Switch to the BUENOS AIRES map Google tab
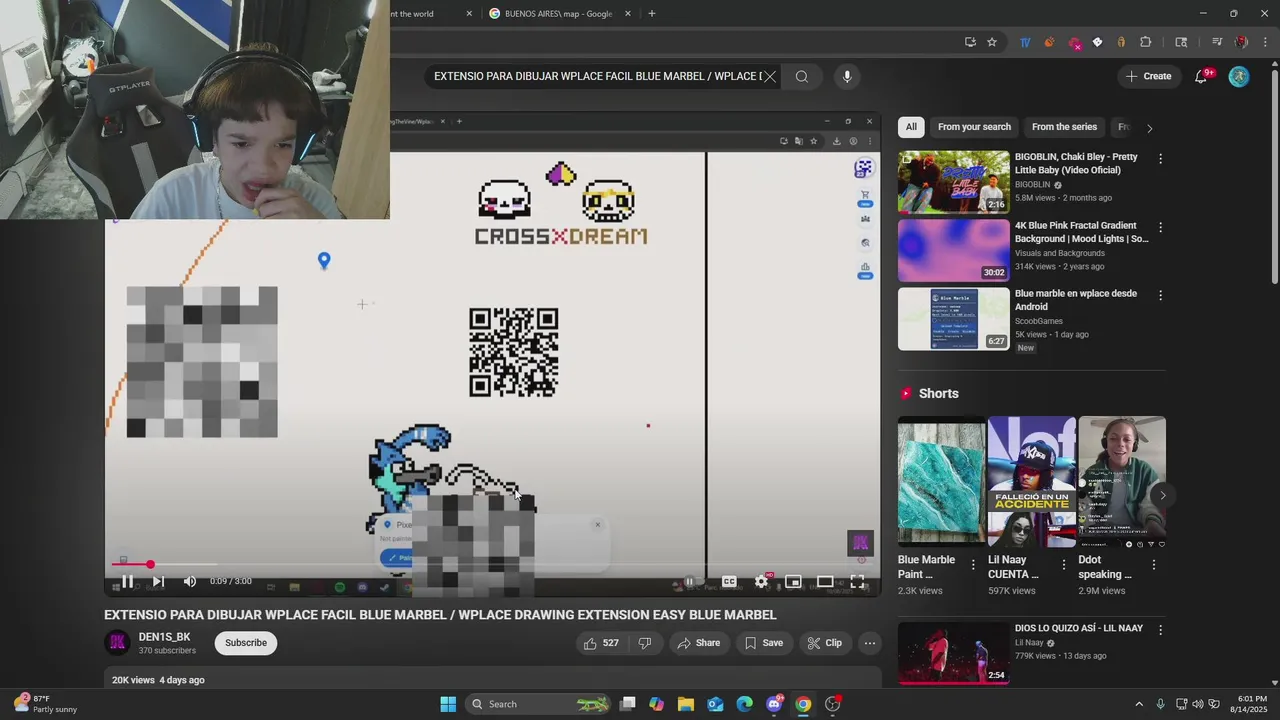Image resolution: width=1280 pixels, height=720 pixels. coord(556,14)
